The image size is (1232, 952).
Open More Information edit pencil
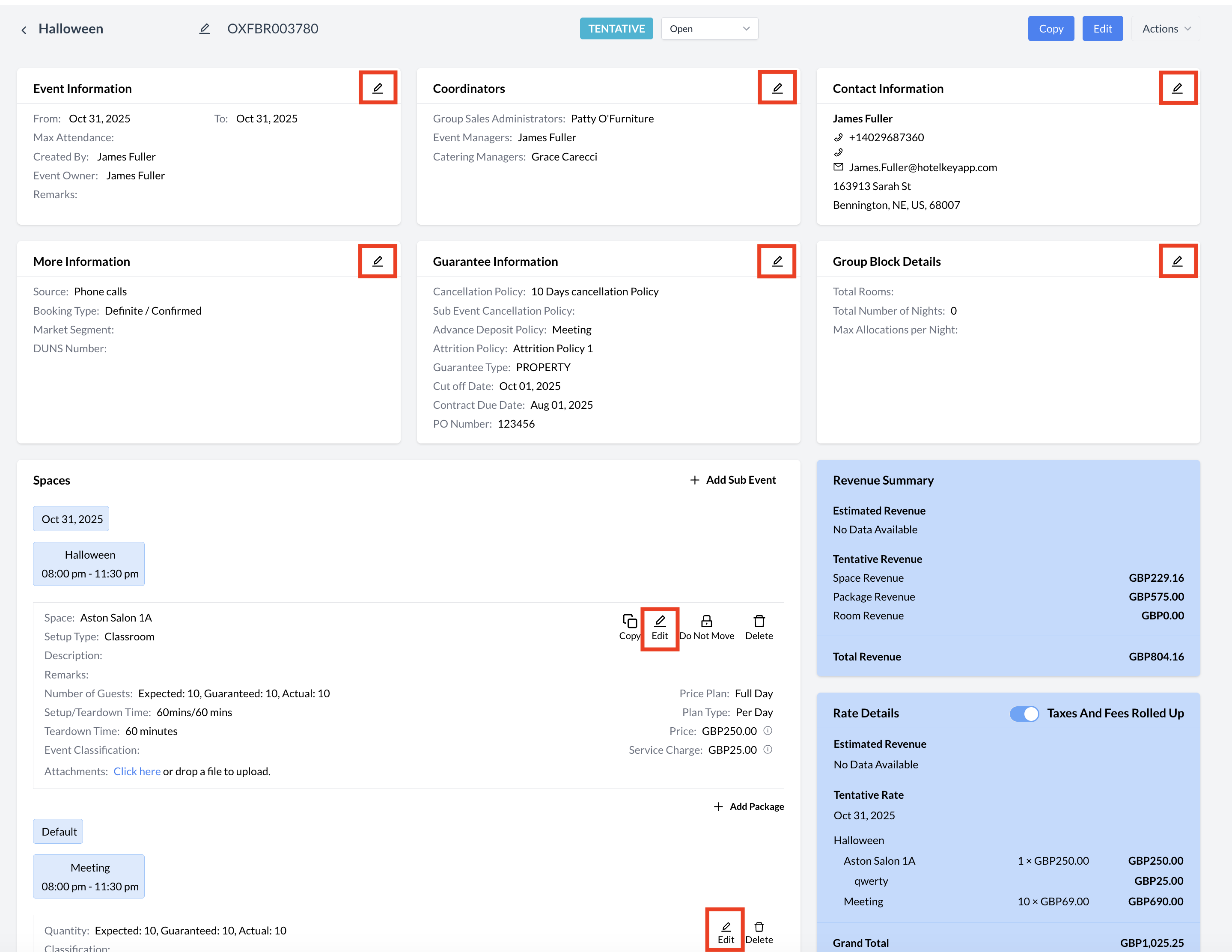[x=378, y=261]
